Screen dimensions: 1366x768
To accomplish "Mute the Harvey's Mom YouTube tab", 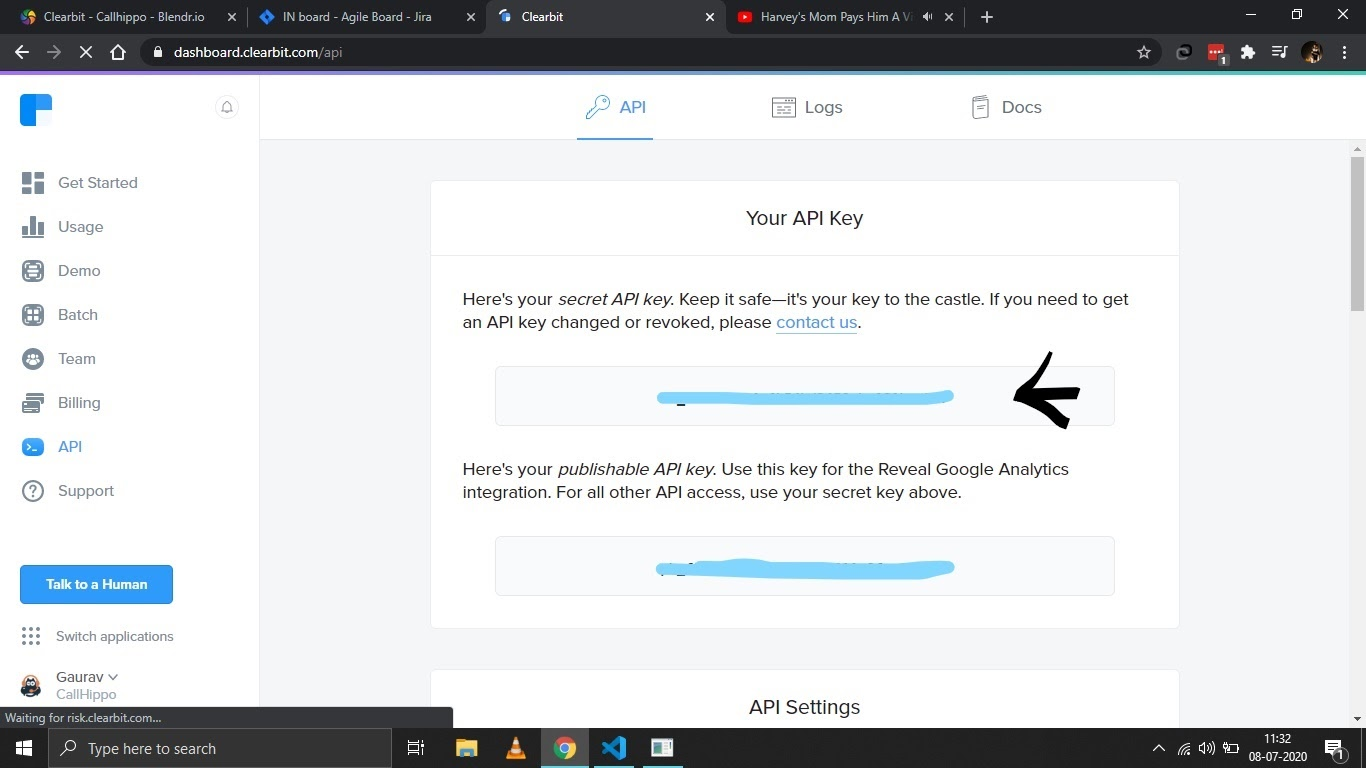I will (928, 17).
